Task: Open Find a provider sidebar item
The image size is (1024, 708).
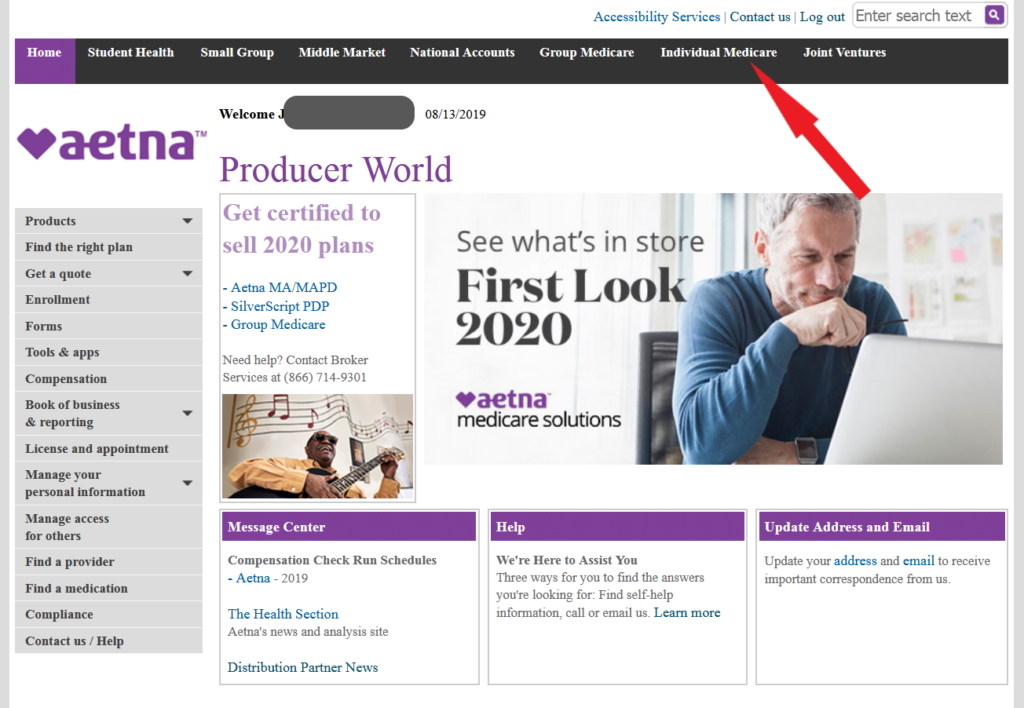Action: coord(108,562)
